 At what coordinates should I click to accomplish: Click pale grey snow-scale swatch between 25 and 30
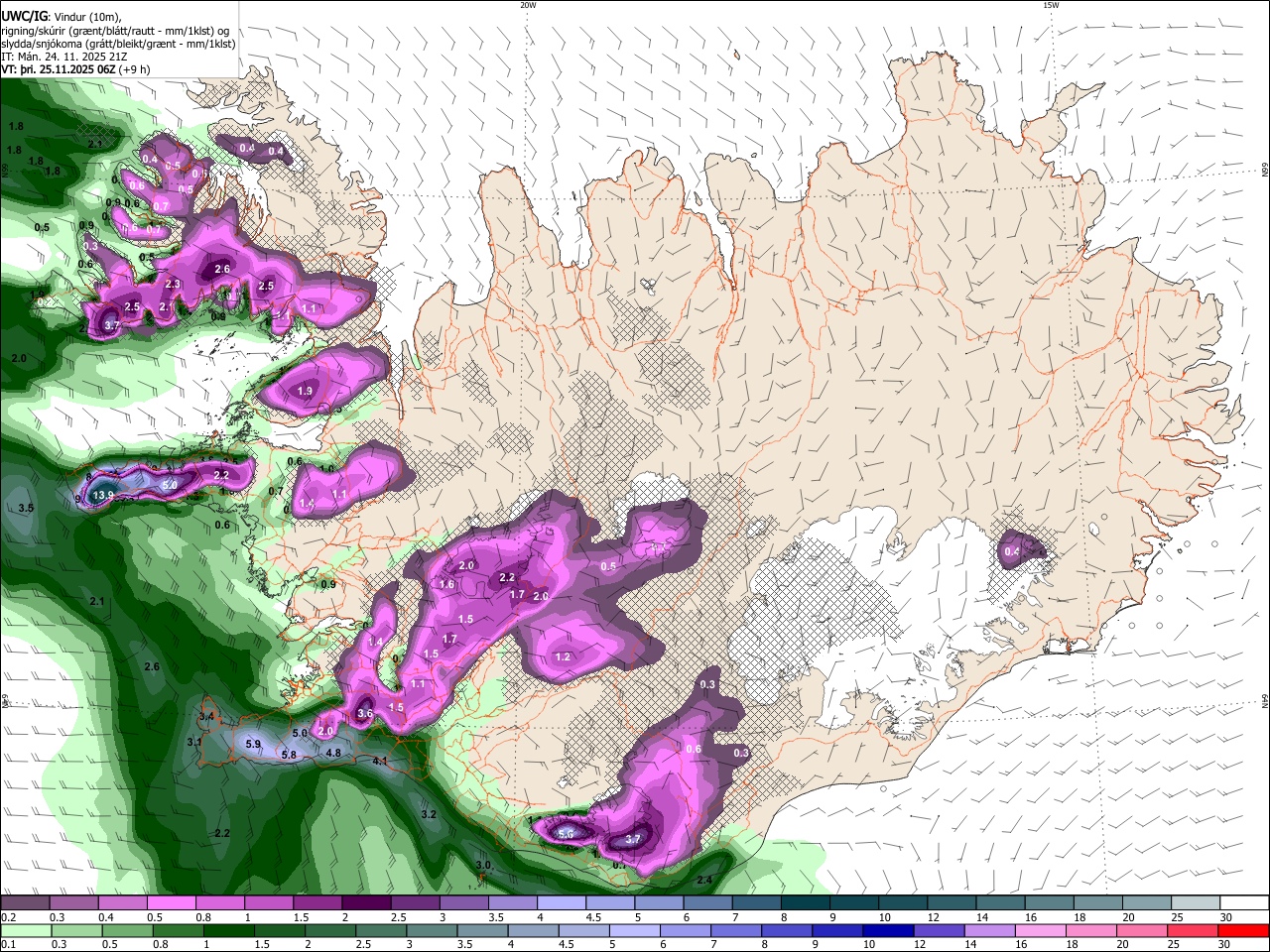click(x=1197, y=903)
